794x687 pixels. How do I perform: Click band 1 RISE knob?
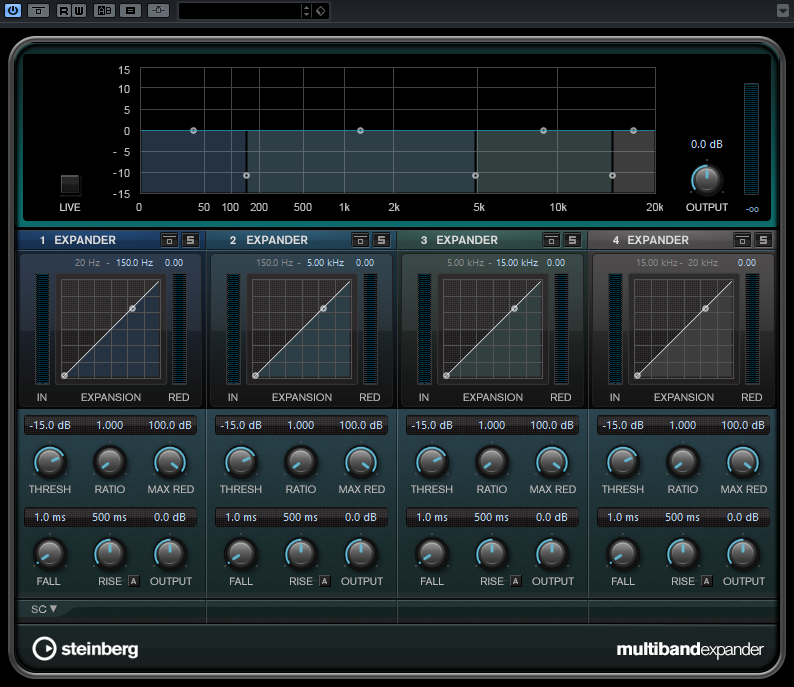click(x=110, y=554)
